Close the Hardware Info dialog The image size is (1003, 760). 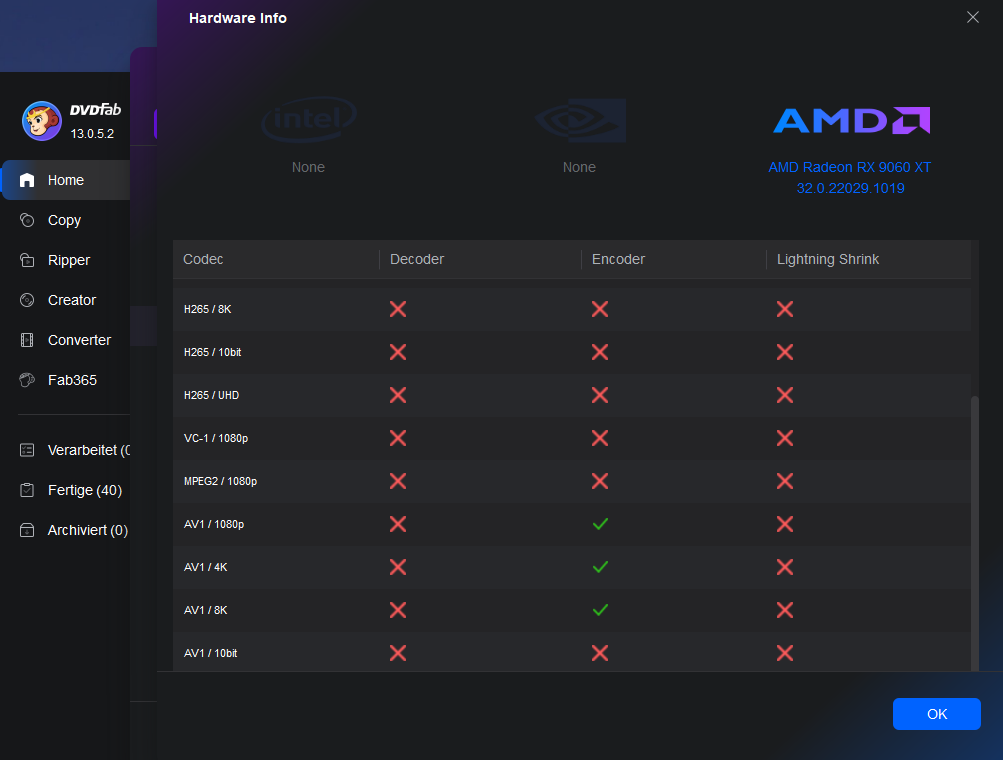(x=972, y=17)
